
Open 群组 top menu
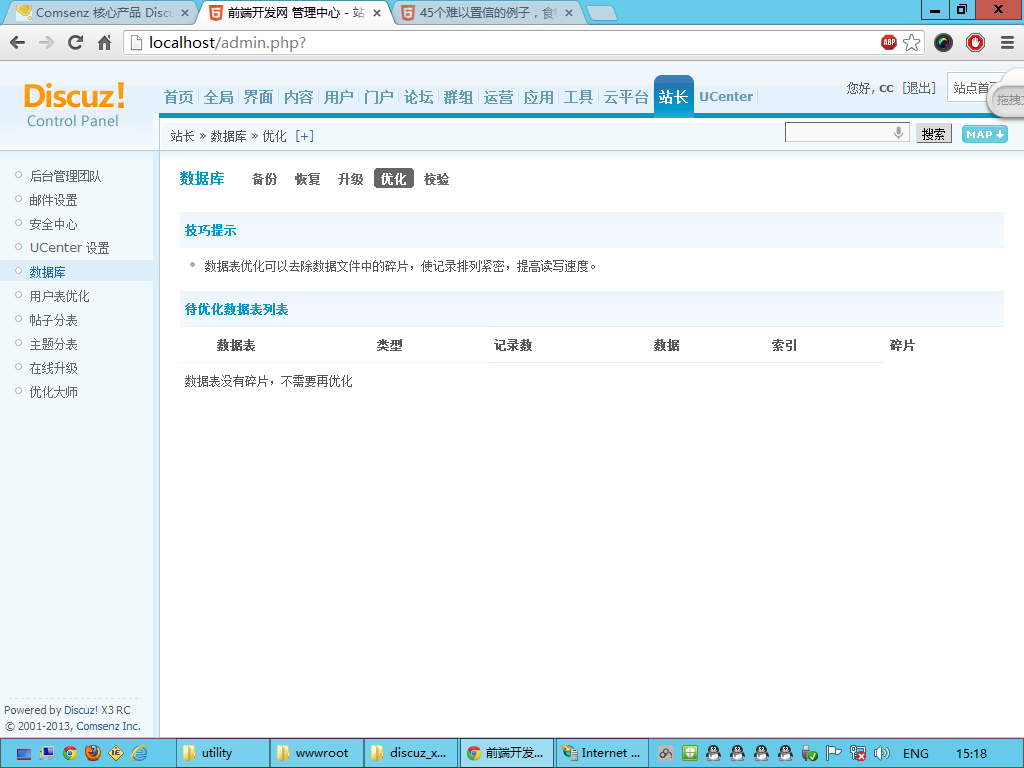(458, 97)
